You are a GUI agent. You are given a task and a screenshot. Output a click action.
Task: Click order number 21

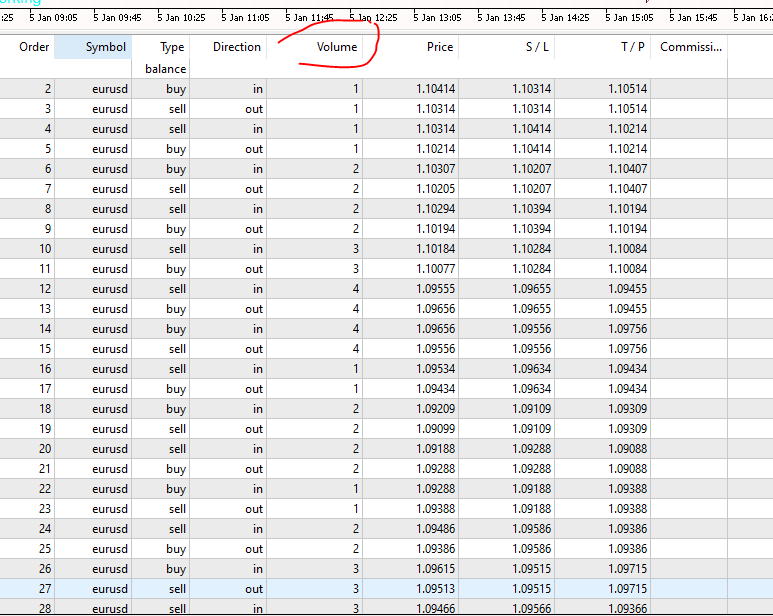(45, 469)
